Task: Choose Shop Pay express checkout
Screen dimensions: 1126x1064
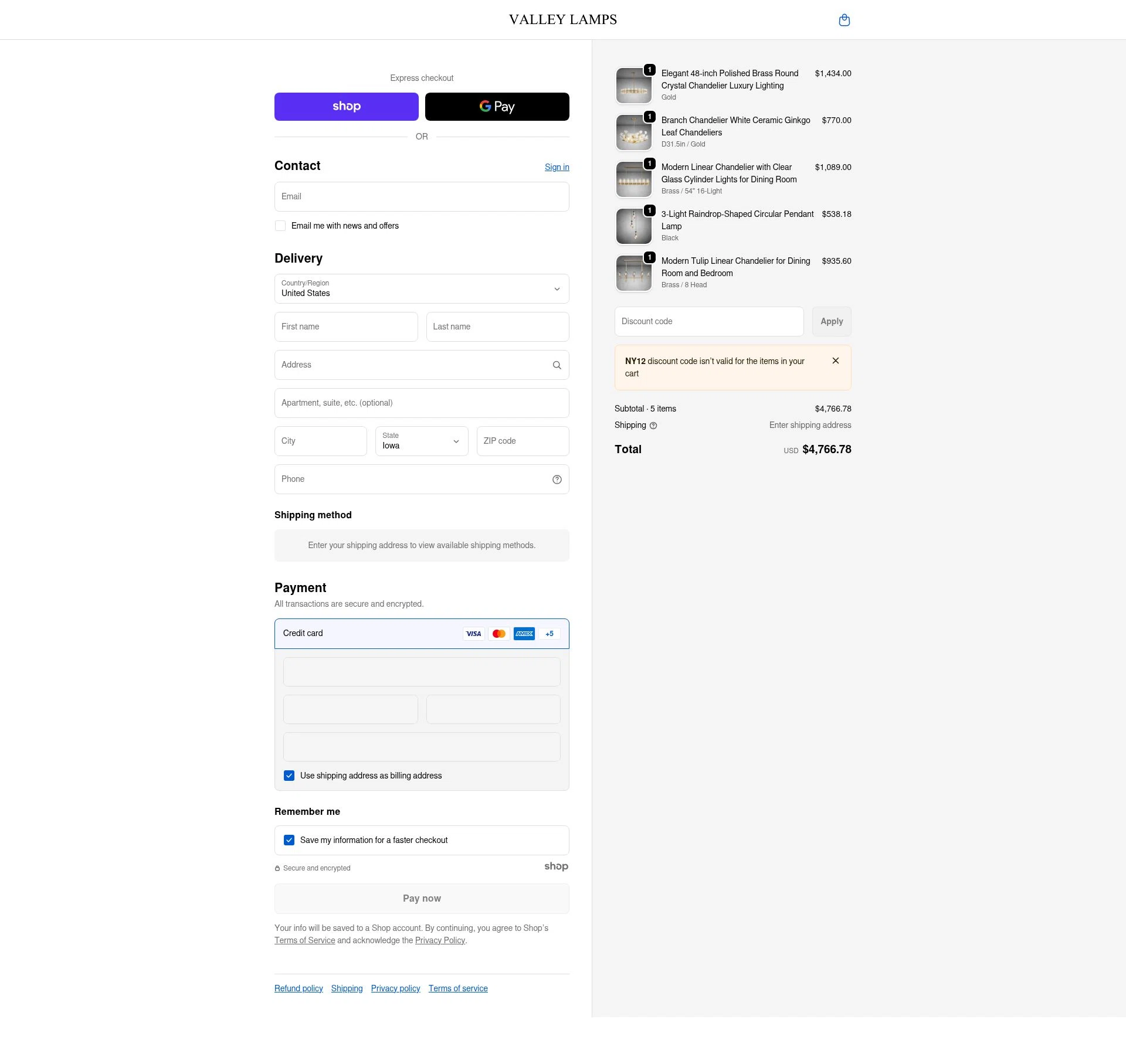Action: (346, 106)
